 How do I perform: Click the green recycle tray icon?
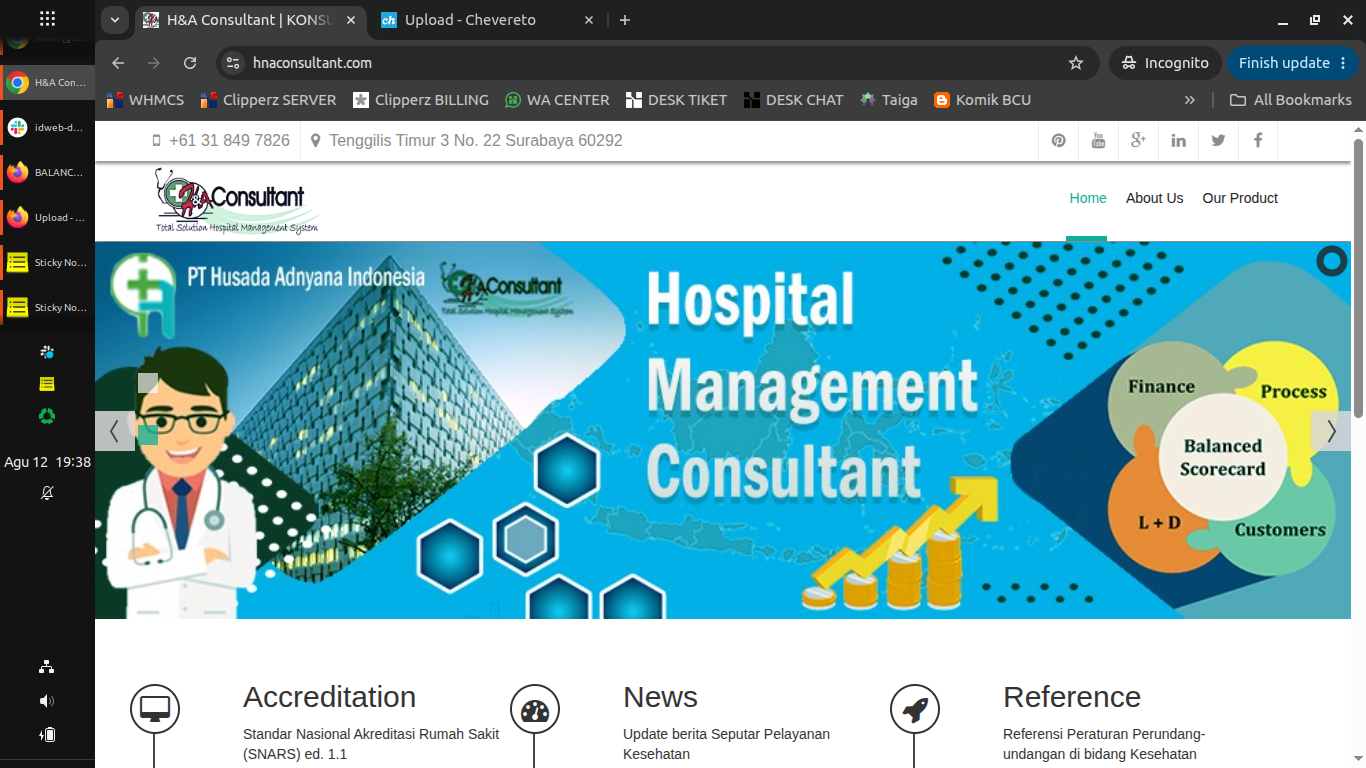pyautogui.click(x=47, y=416)
